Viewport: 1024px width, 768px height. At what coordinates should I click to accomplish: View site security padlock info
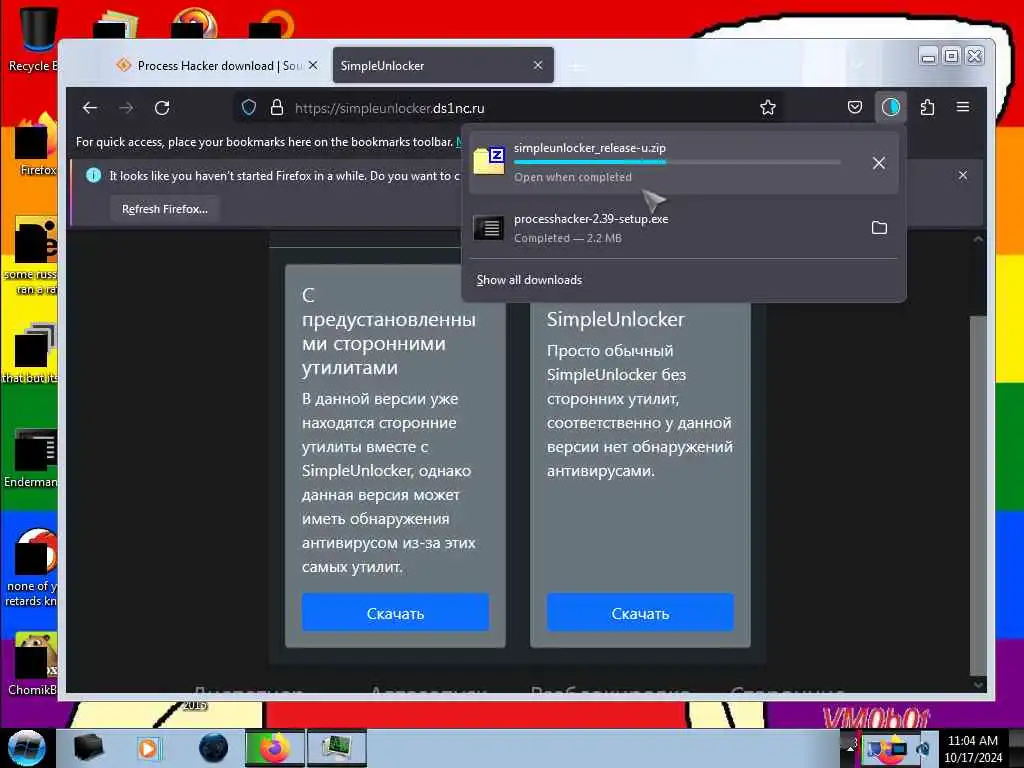click(x=277, y=108)
